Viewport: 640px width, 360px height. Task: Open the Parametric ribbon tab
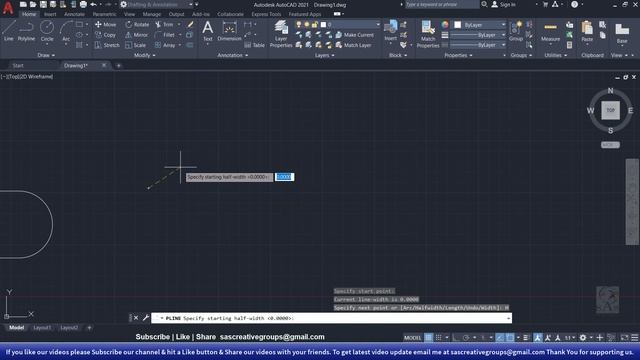[104, 14]
